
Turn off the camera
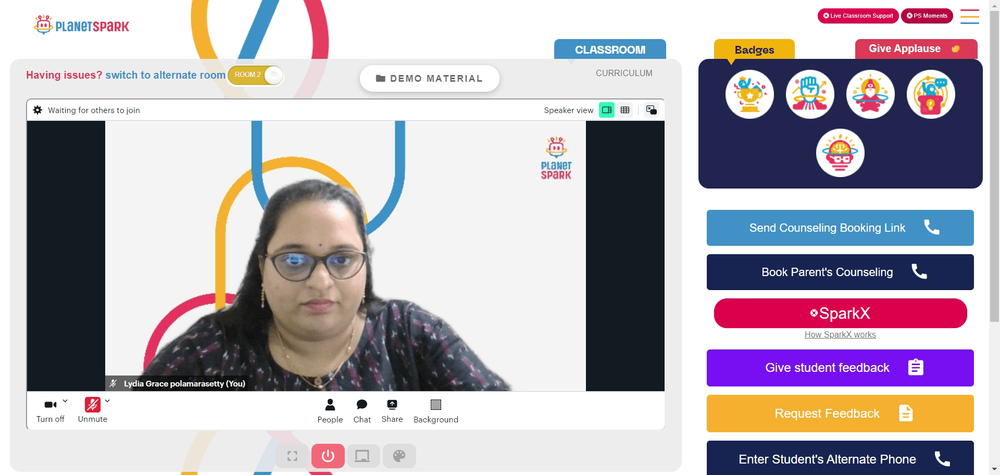pos(50,411)
